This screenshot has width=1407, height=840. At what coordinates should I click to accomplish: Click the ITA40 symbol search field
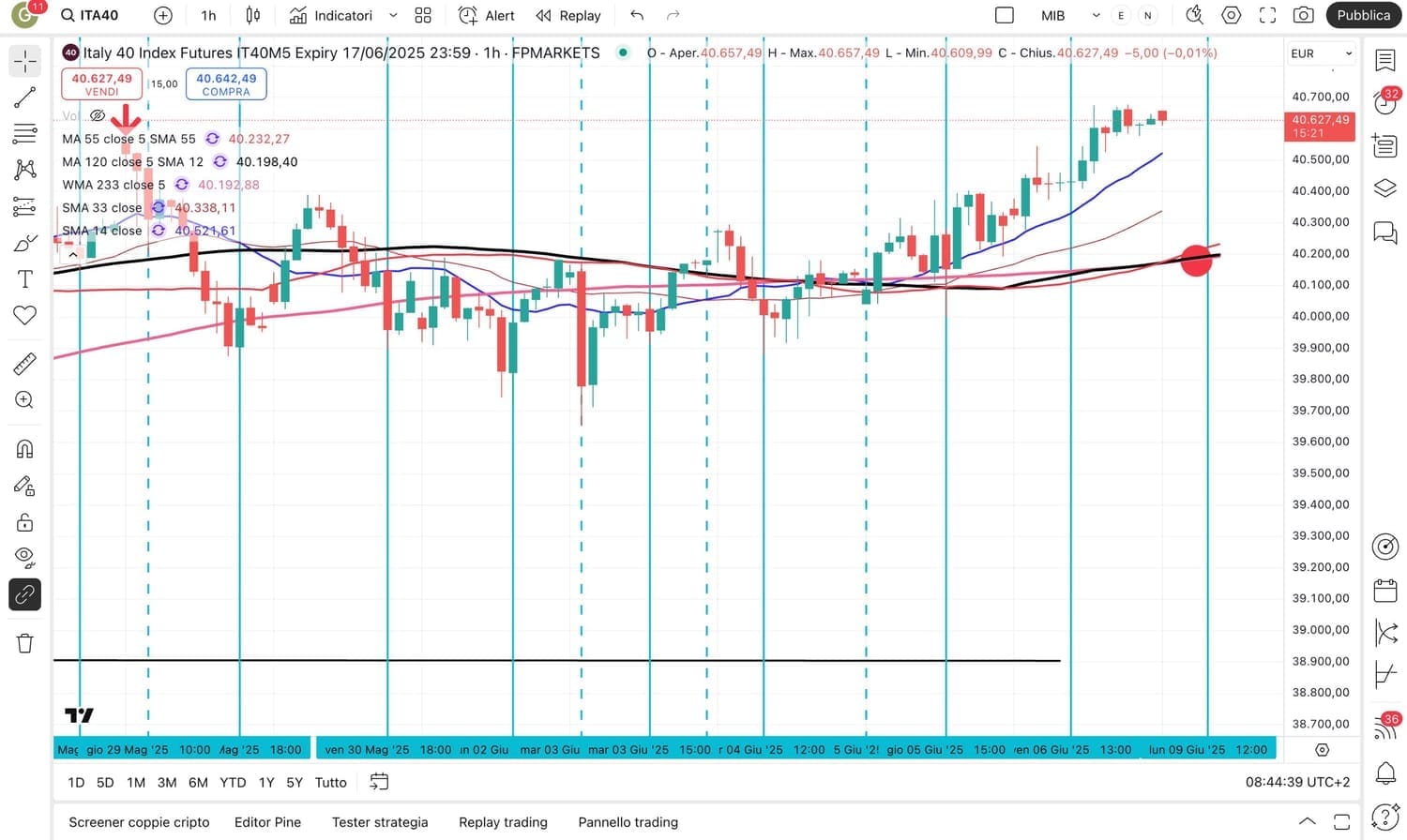pos(91,15)
